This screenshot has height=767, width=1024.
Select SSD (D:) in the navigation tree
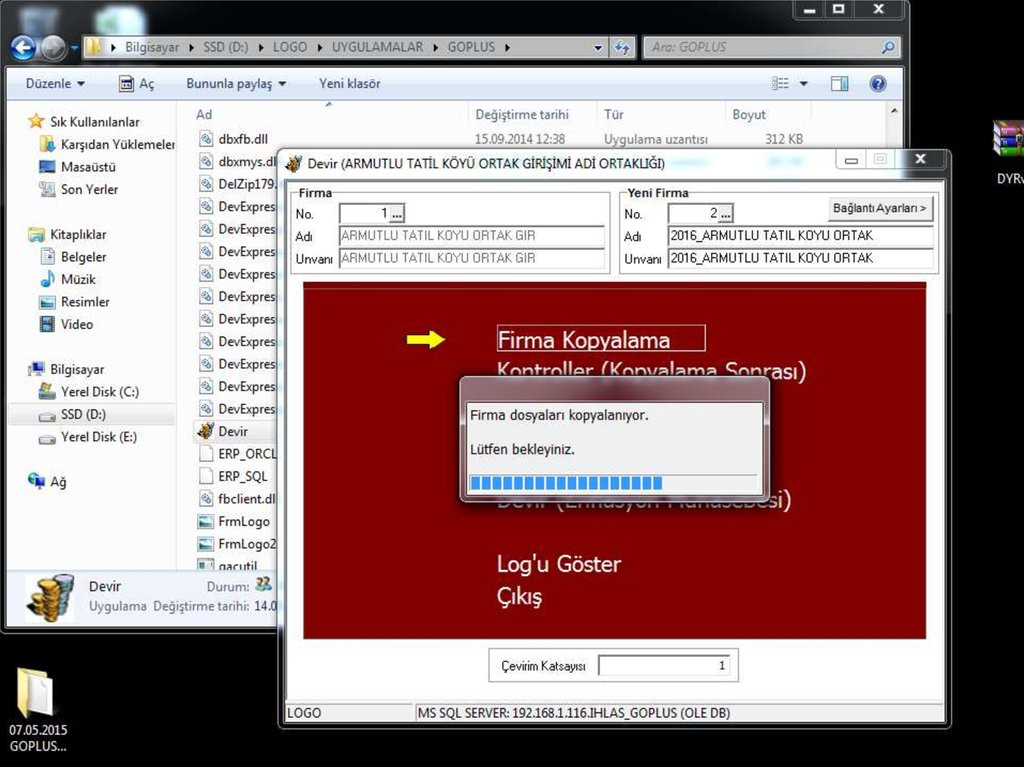pos(83,414)
